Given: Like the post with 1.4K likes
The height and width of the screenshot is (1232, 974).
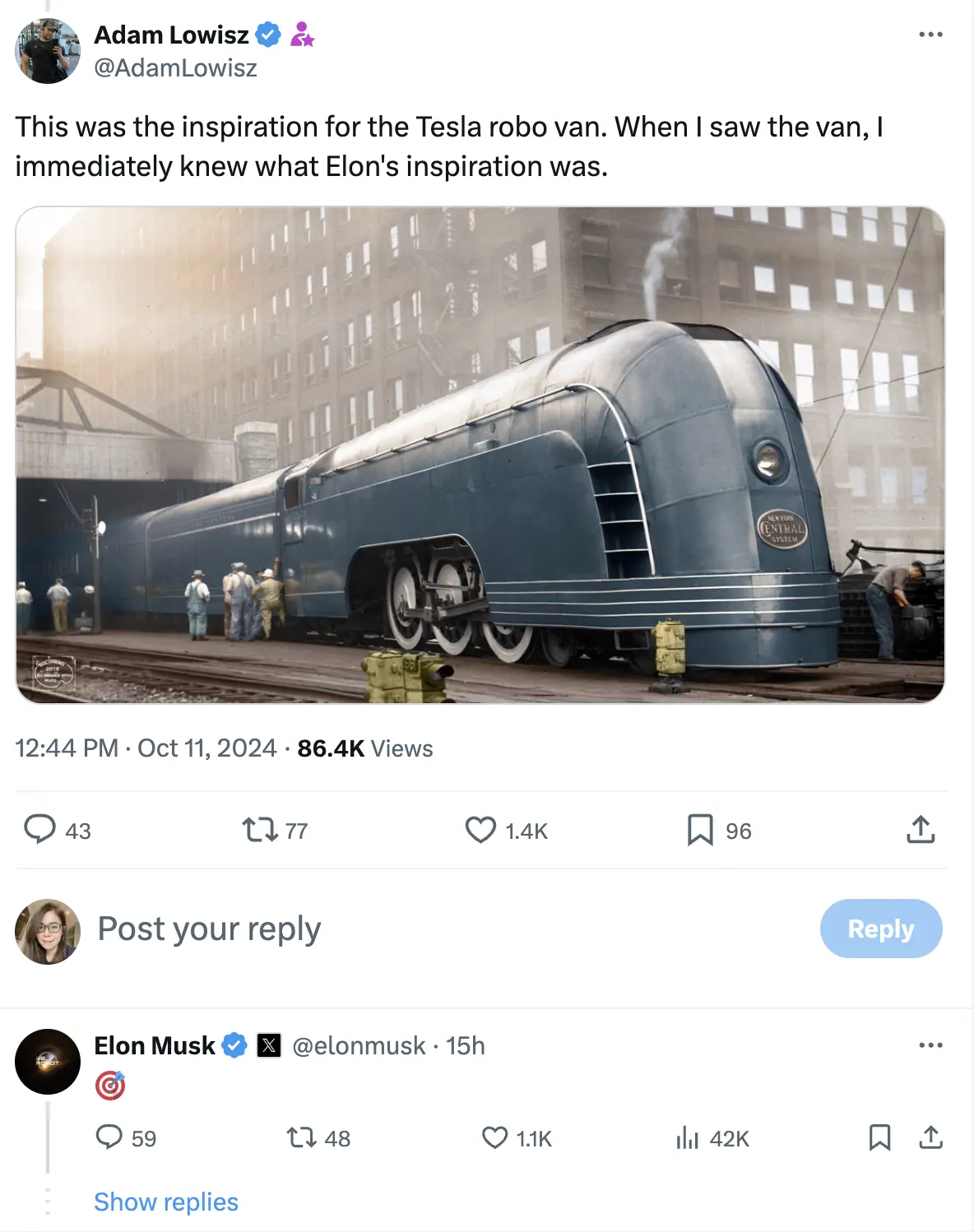Looking at the screenshot, I should coord(480,830).
